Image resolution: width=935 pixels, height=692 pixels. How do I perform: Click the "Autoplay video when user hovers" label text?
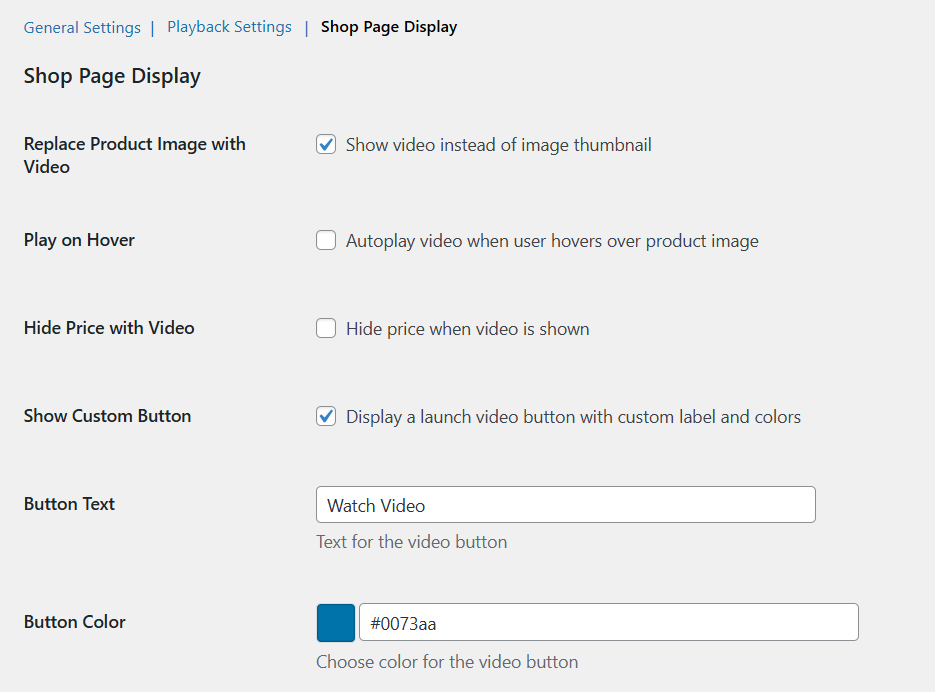(552, 241)
